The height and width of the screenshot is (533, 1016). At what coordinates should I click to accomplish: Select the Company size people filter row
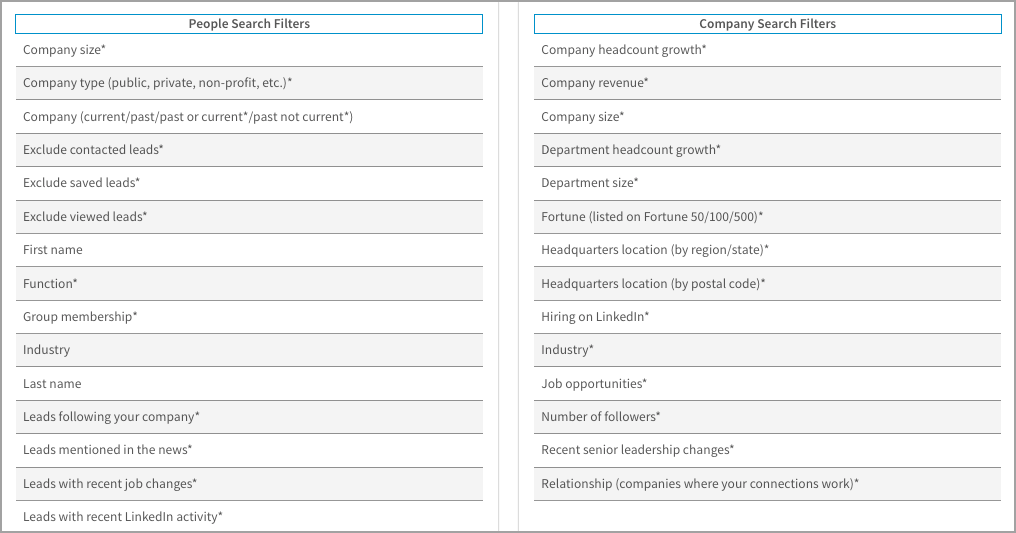64,50
